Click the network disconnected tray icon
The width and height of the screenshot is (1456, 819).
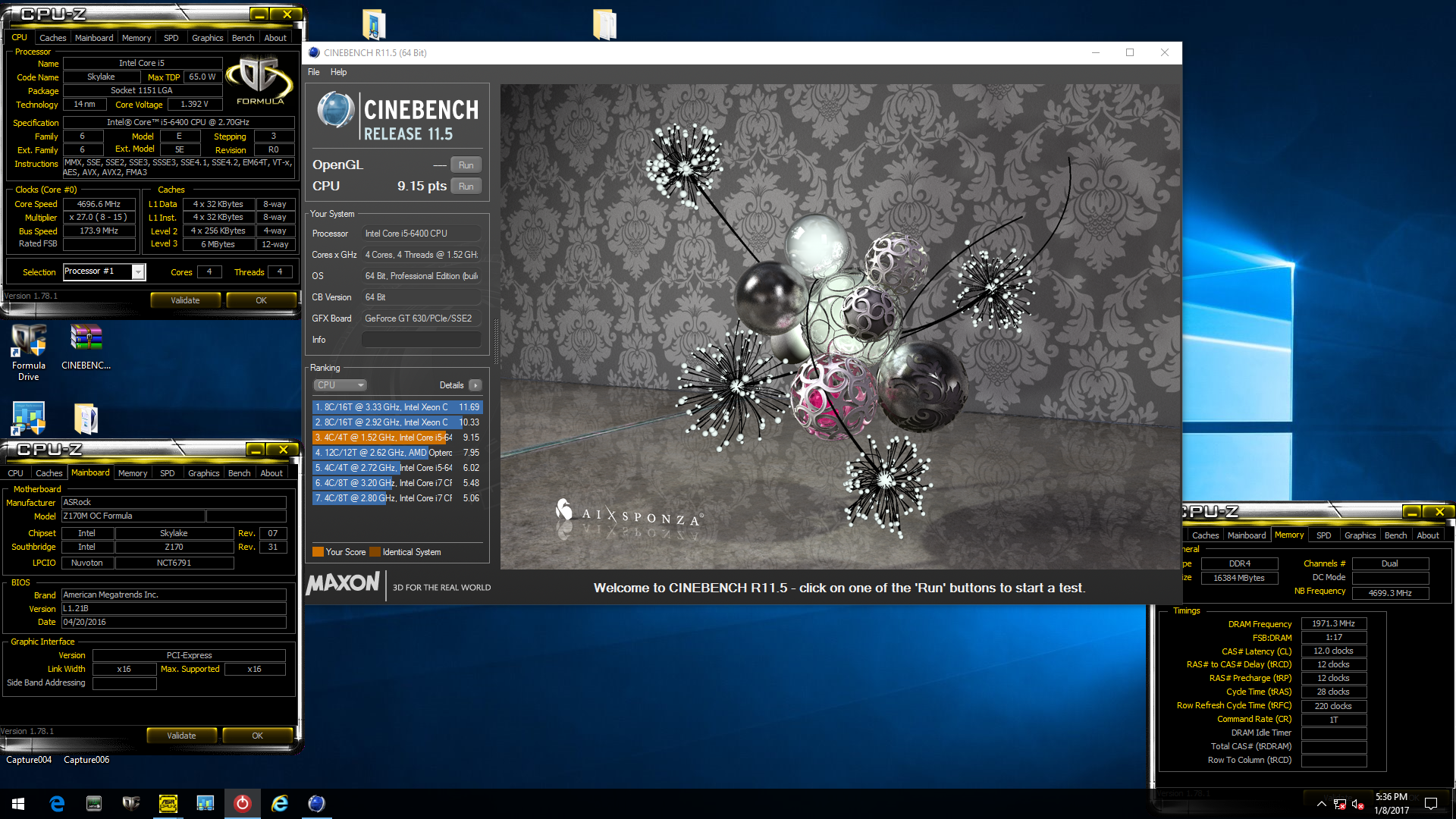tap(1340, 804)
